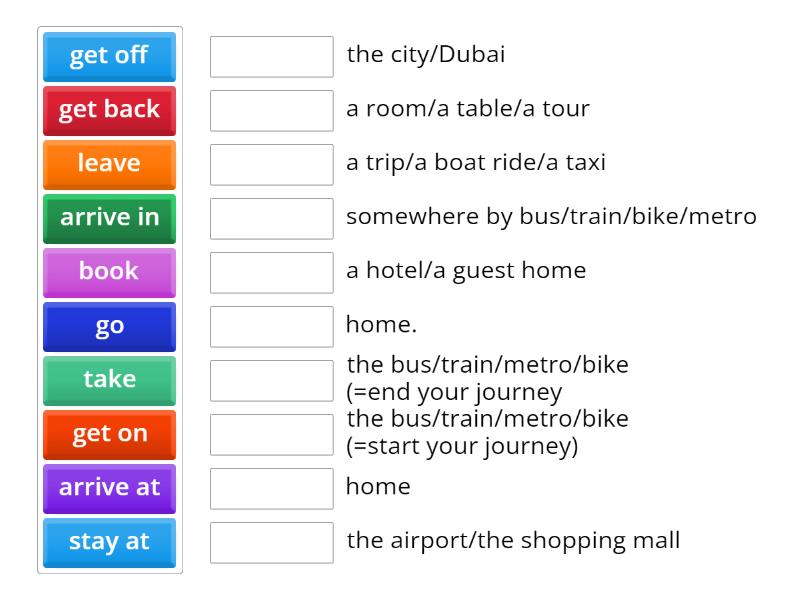Click the empty box beside 'home'
This screenshot has width=800, height=600.
pos(271,488)
